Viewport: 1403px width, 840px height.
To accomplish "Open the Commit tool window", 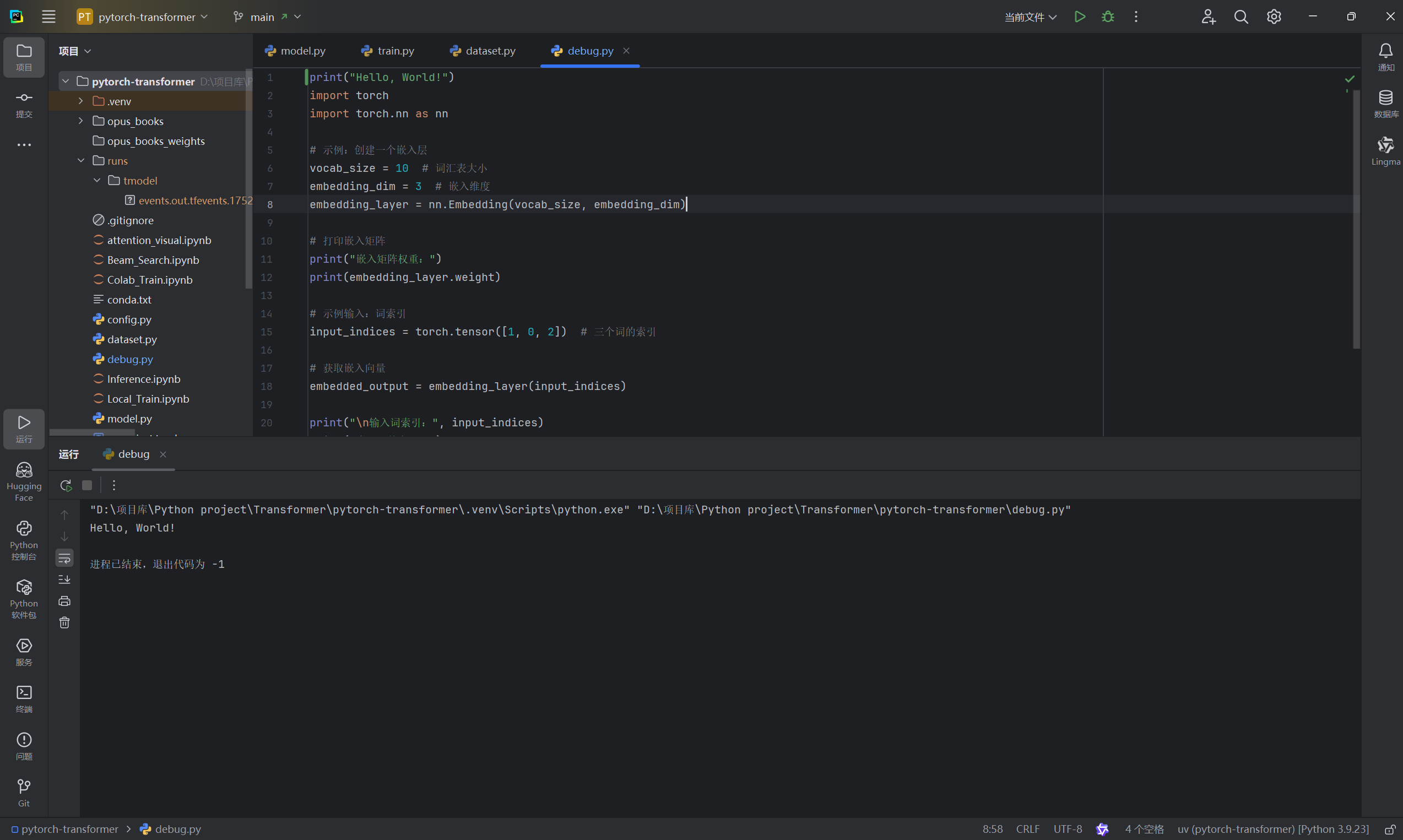I will (x=24, y=104).
